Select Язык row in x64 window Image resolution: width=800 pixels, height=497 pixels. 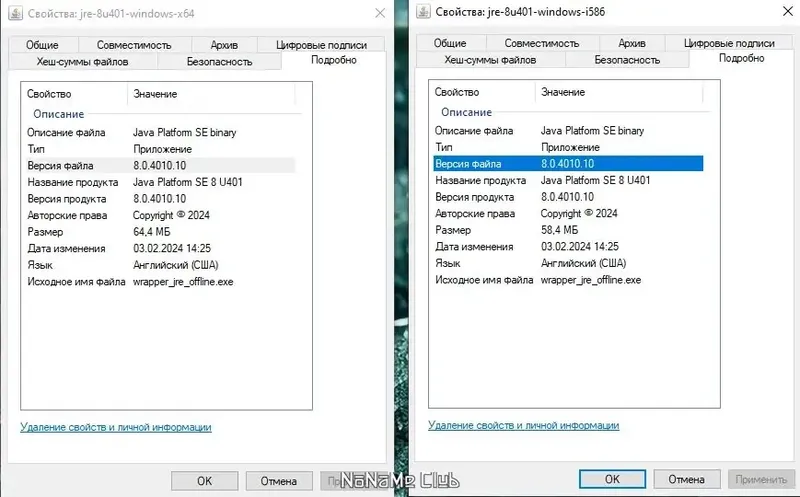160,265
